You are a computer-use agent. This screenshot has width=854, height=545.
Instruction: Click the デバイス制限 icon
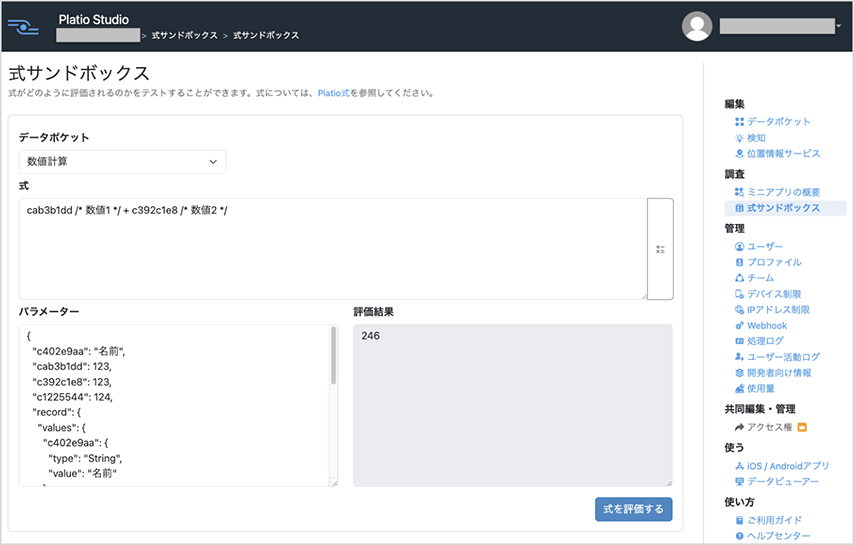click(739, 294)
